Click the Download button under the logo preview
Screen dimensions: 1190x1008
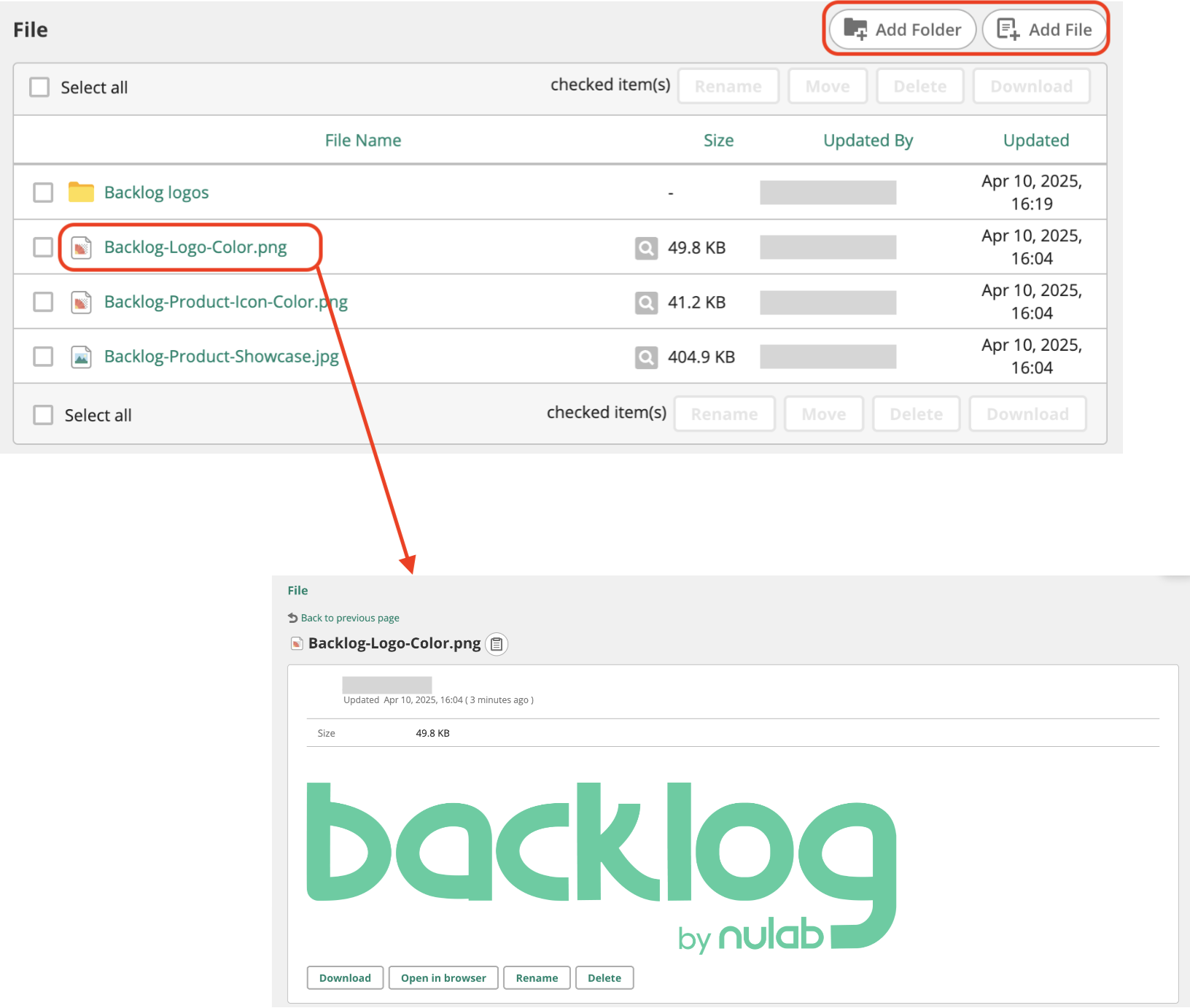(345, 978)
